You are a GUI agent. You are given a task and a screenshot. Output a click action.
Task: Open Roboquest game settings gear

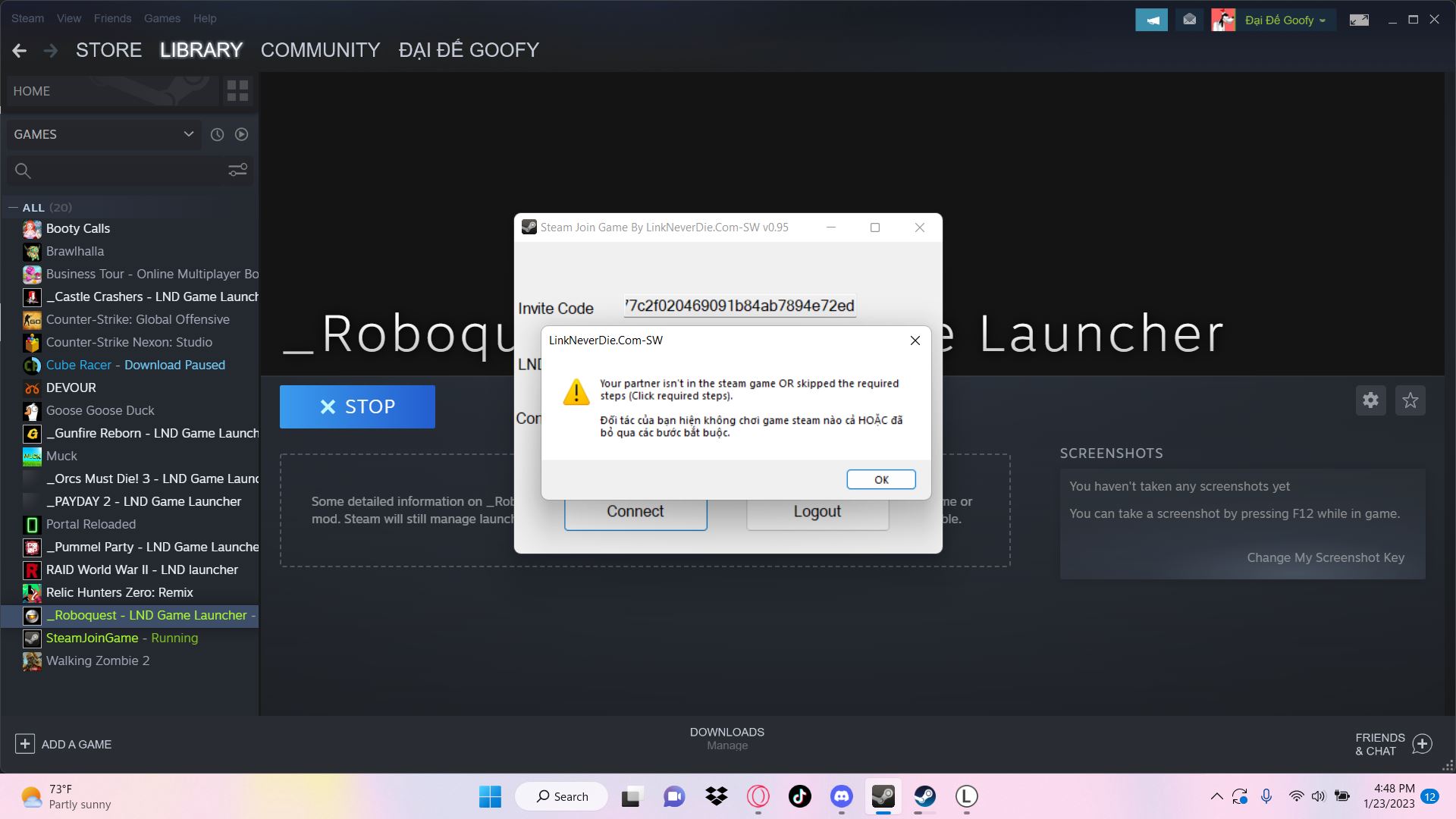(1370, 400)
